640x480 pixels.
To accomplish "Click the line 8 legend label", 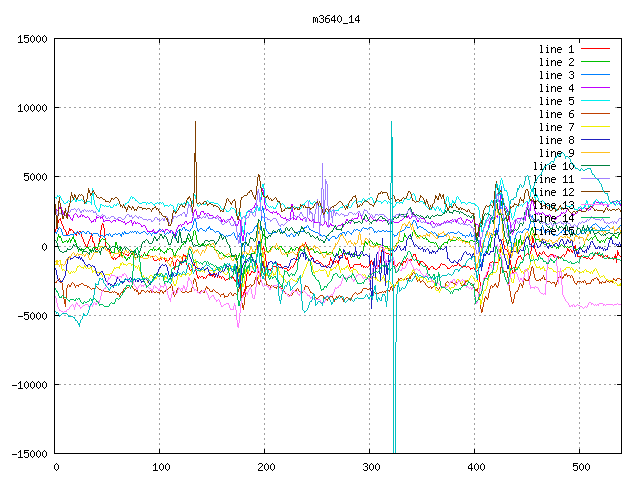I will tap(556, 140).
